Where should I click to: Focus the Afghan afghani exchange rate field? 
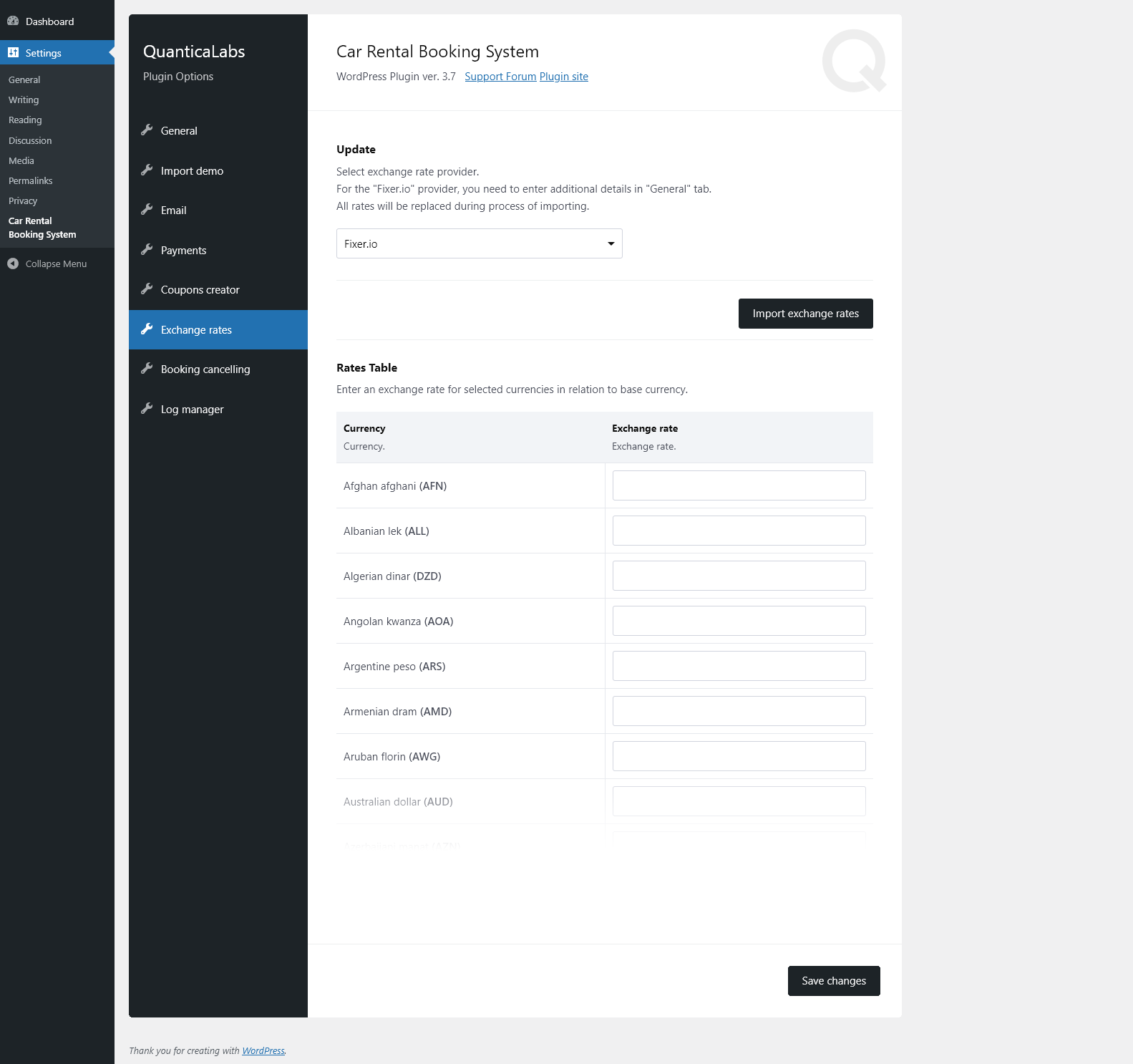click(739, 485)
